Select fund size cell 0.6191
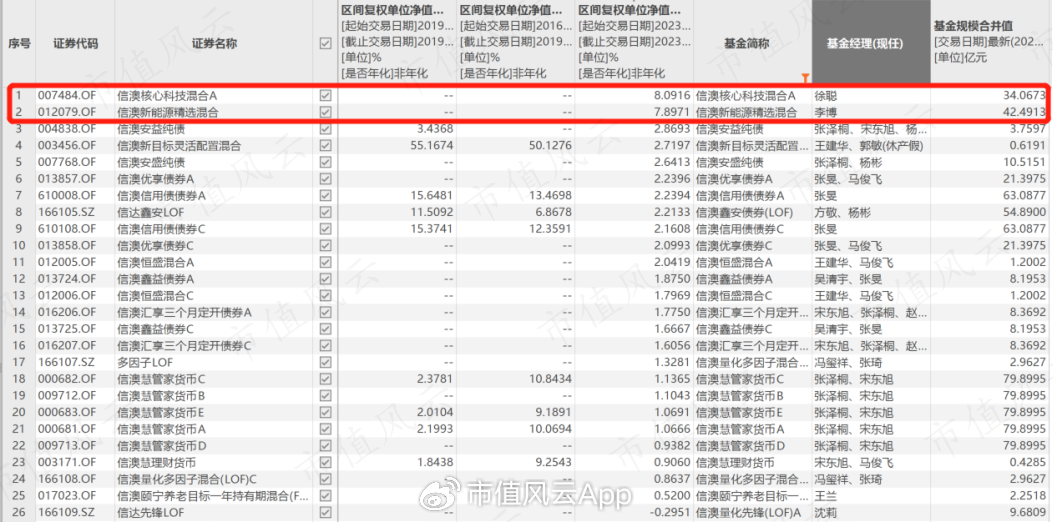 (1029, 146)
